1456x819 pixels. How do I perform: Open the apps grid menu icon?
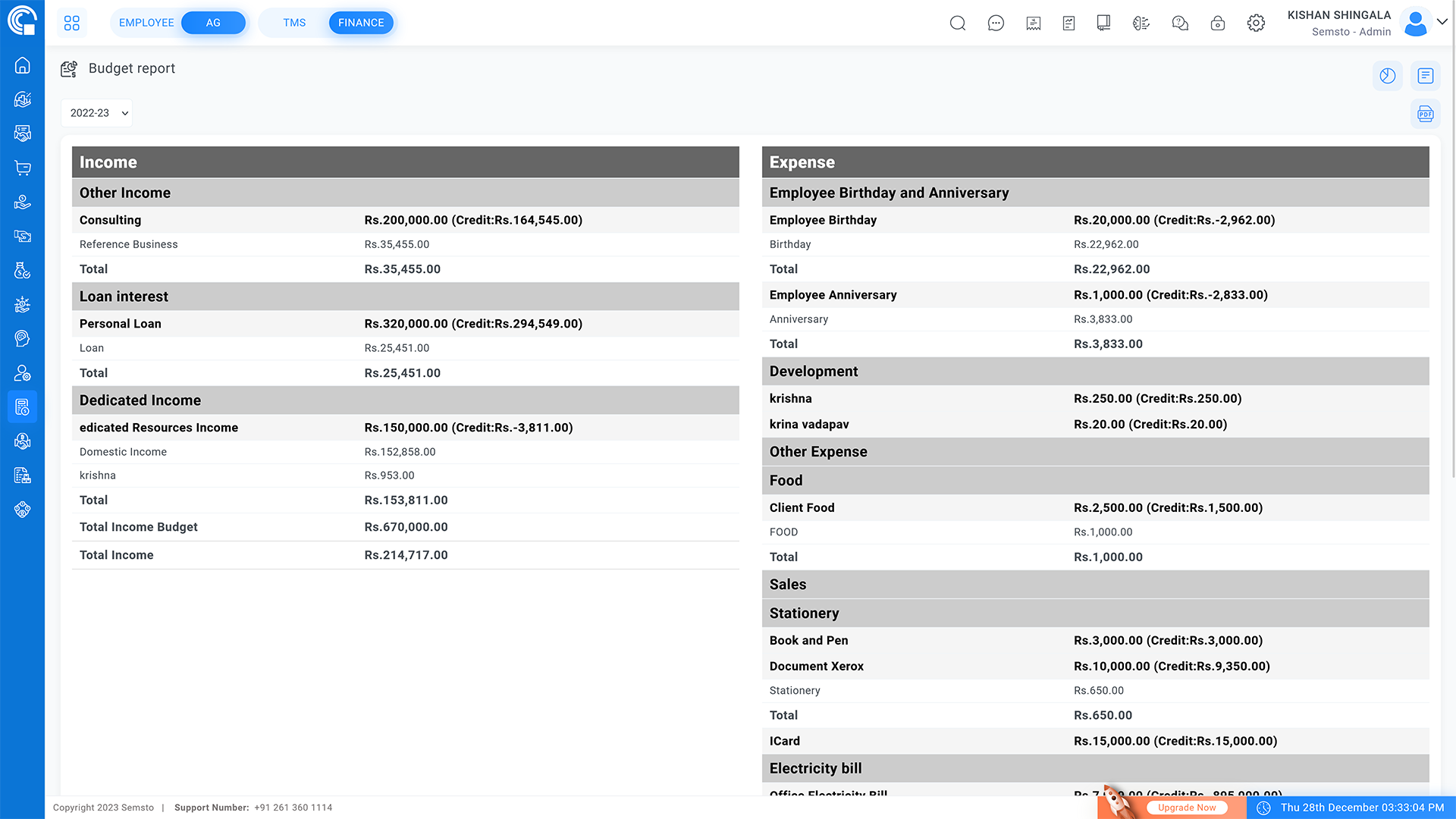click(x=72, y=23)
